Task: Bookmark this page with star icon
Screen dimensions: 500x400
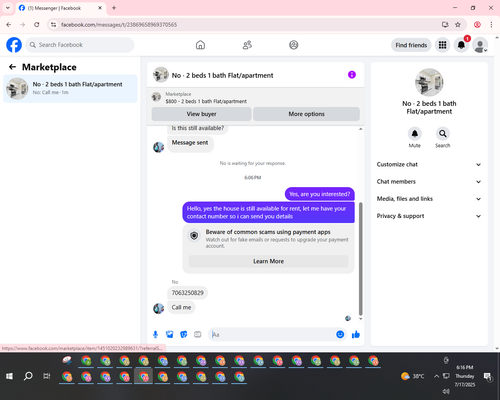Action: [x=458, y=25]
